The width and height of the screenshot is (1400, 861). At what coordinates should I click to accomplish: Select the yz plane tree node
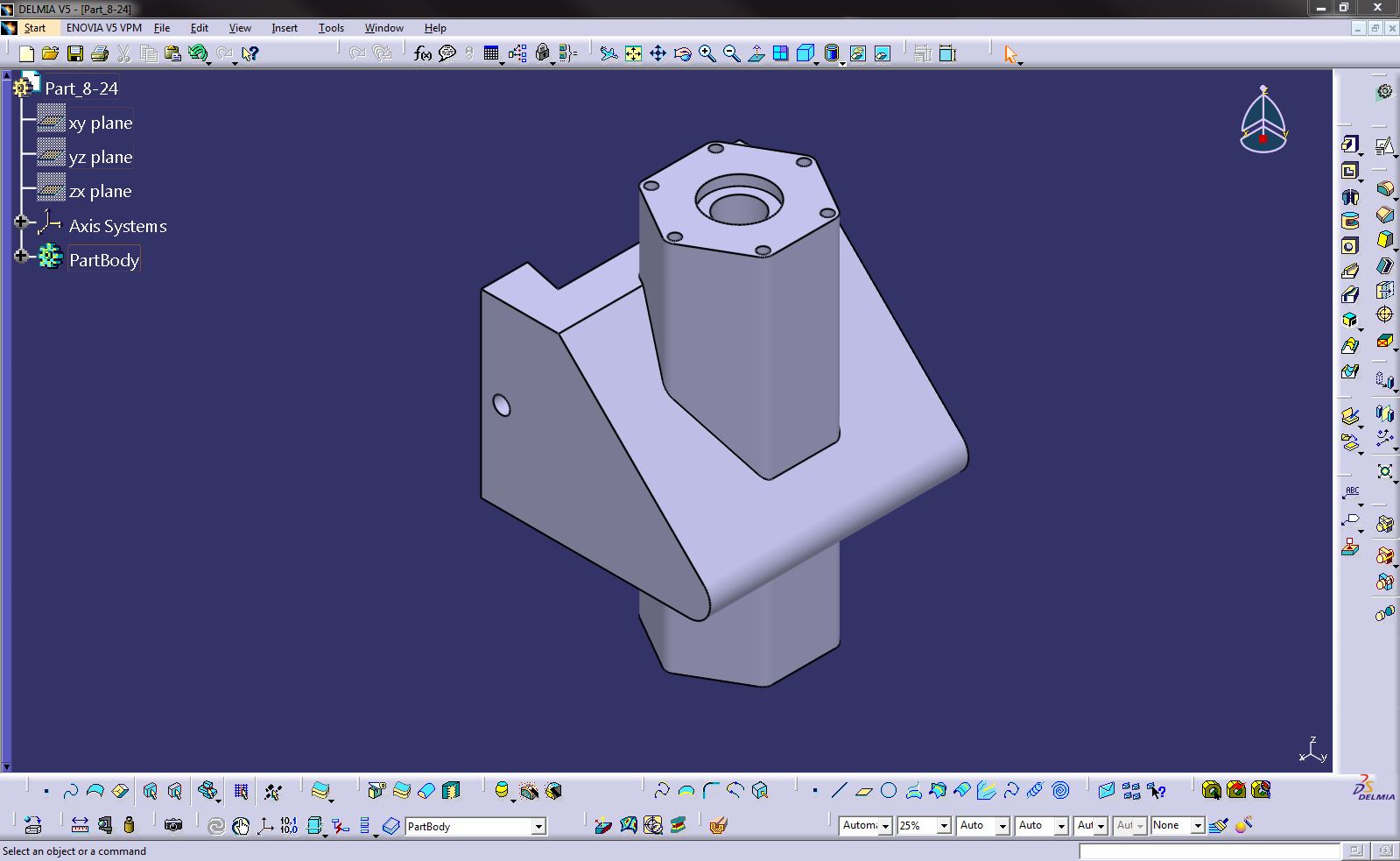coord(101,157)
